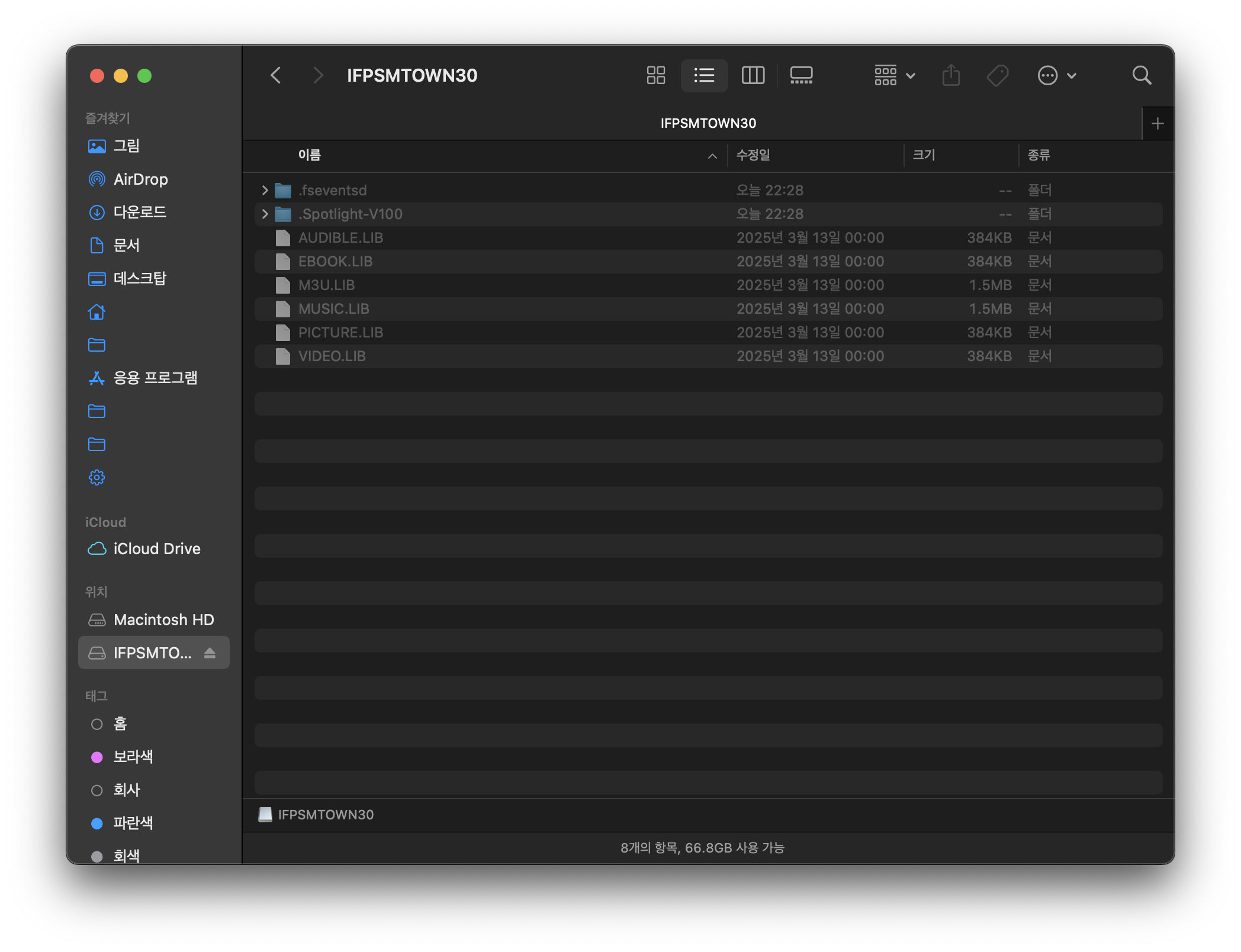Click the Tag edit icon

tap(998, 75)
